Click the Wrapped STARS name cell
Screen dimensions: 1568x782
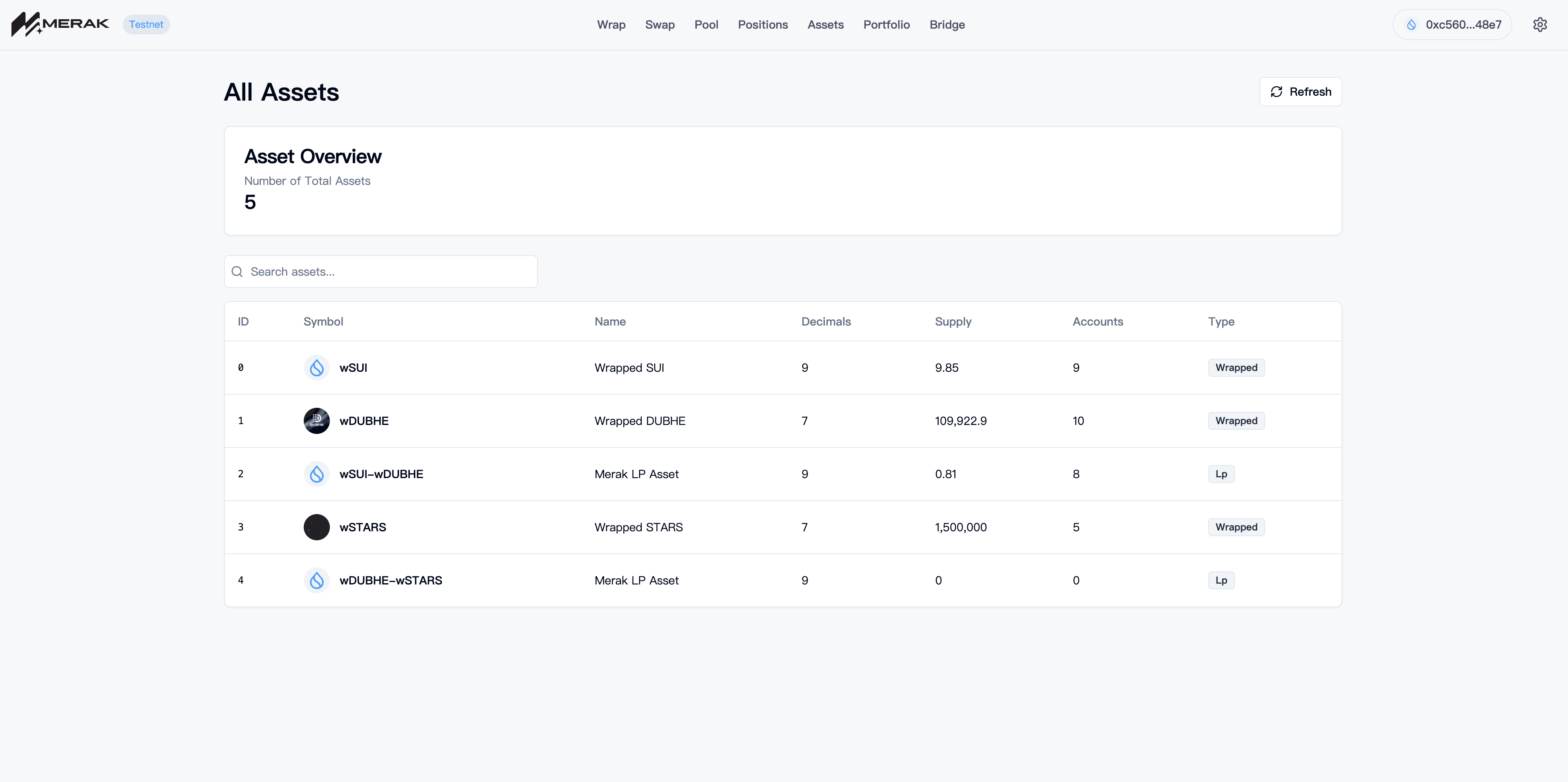638,528
